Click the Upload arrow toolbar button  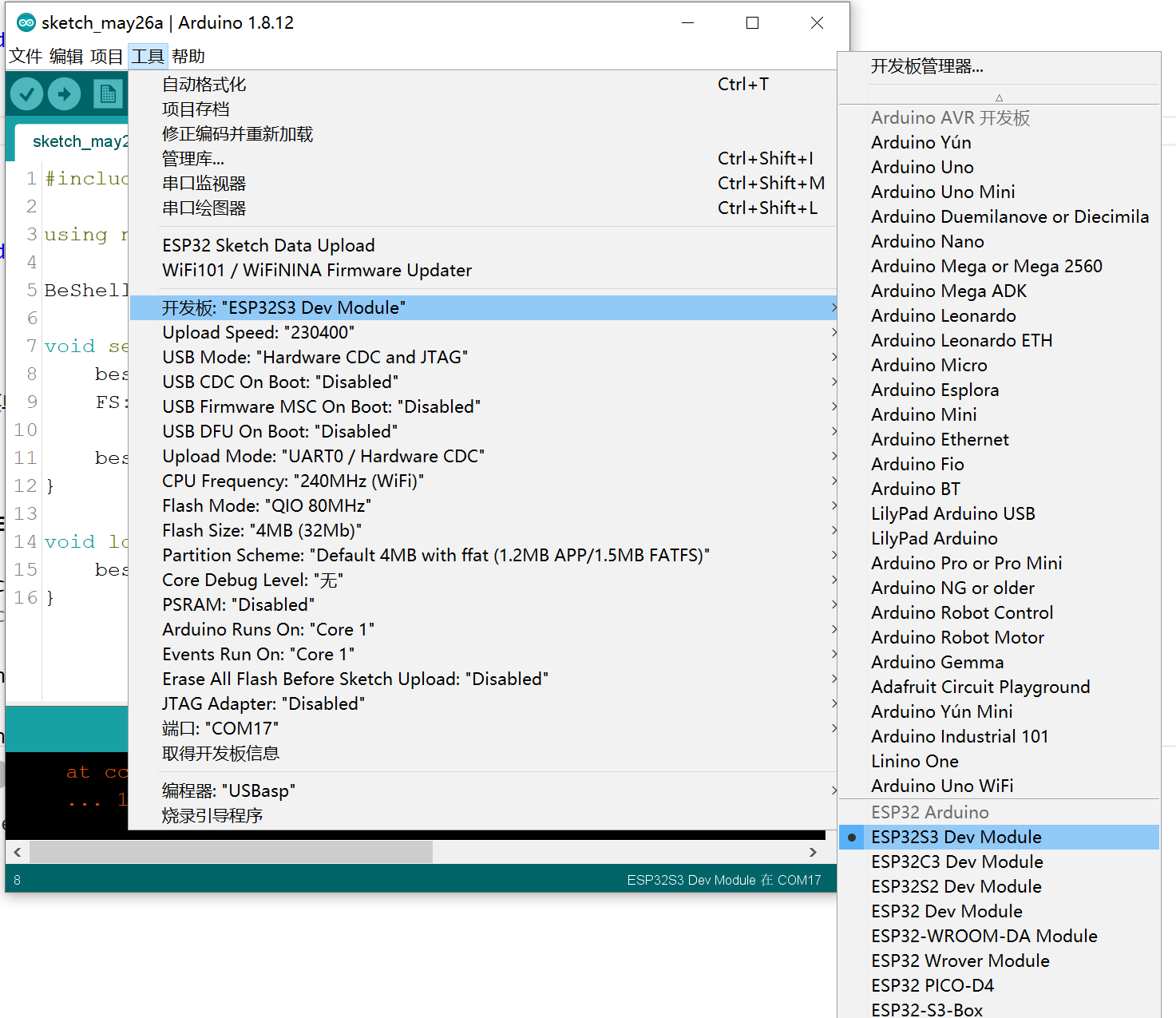[64, 94]
